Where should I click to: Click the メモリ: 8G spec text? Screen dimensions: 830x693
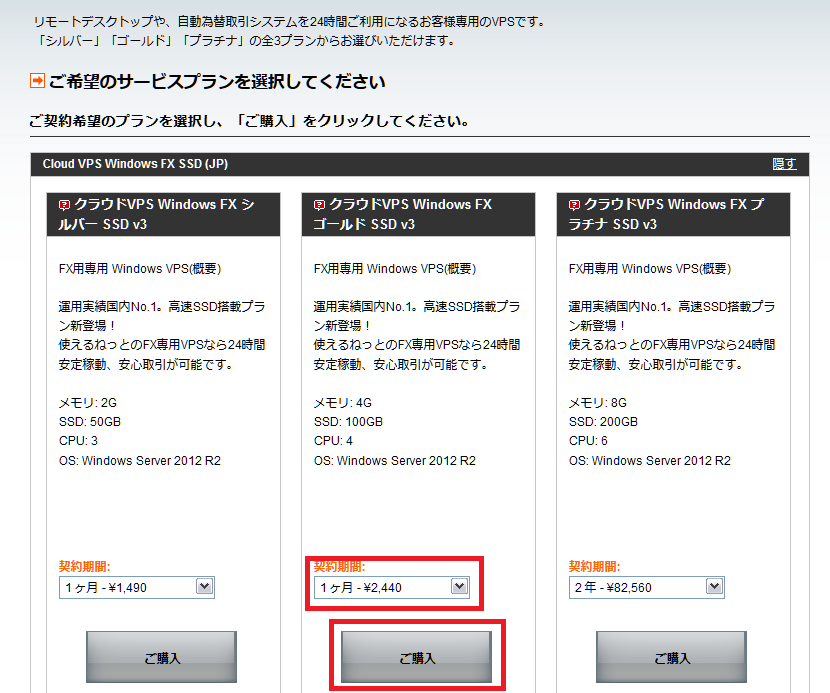(x=598, y=403)
